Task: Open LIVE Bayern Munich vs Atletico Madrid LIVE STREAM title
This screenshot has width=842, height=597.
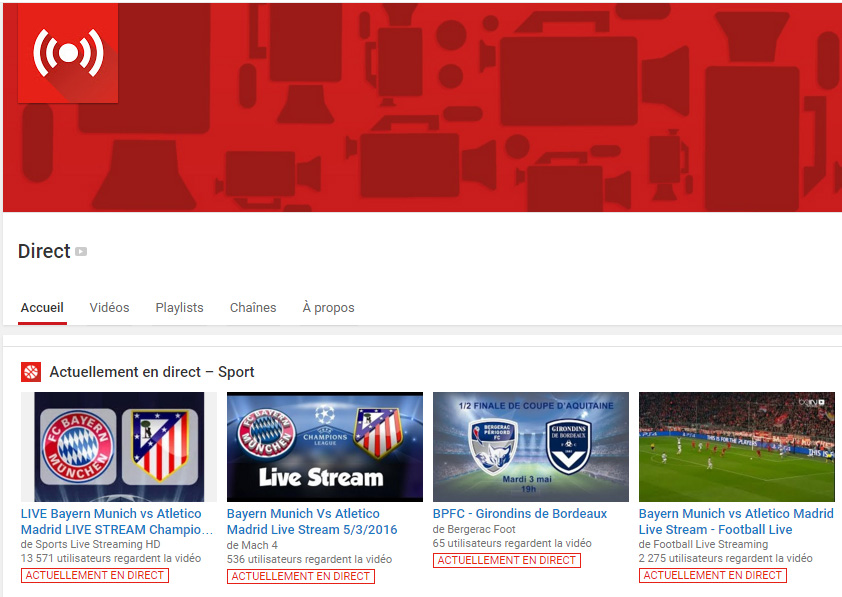Action: [x=117, y=521]
